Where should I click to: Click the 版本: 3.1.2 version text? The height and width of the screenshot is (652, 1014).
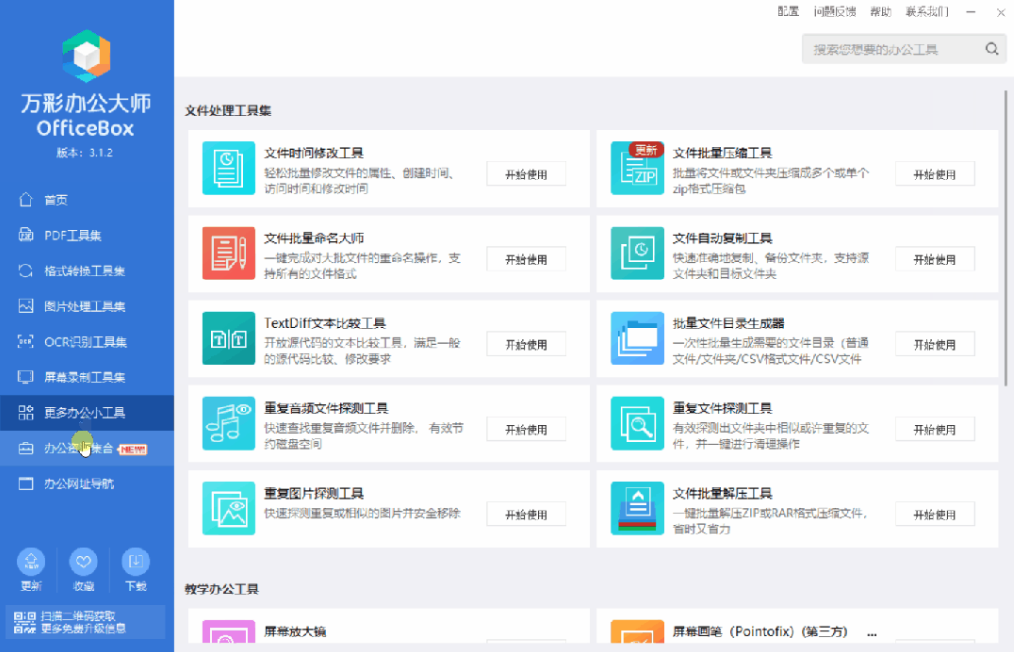click(x=84, y=153)
